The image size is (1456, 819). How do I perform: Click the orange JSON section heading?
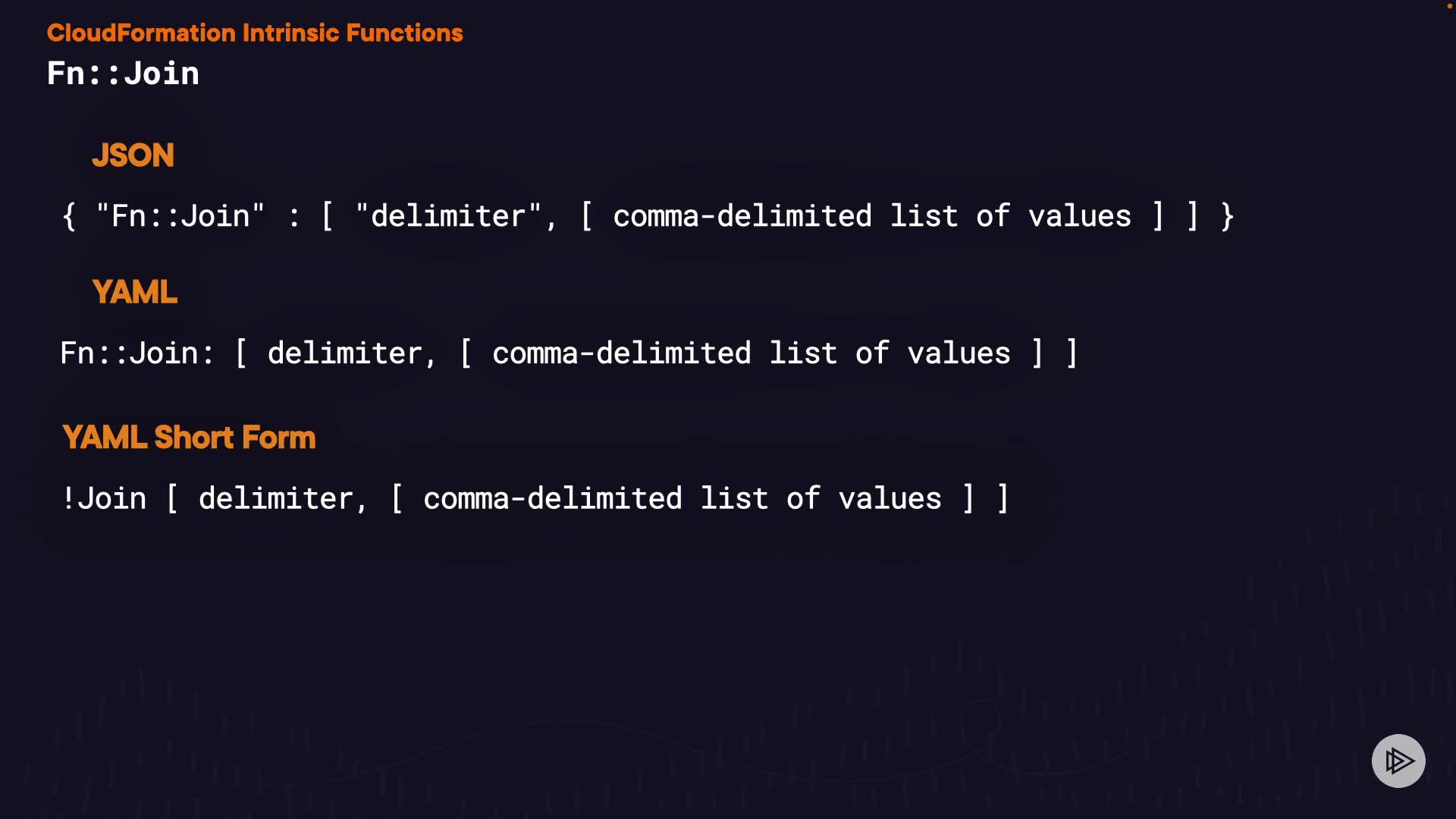coord(133,155)
